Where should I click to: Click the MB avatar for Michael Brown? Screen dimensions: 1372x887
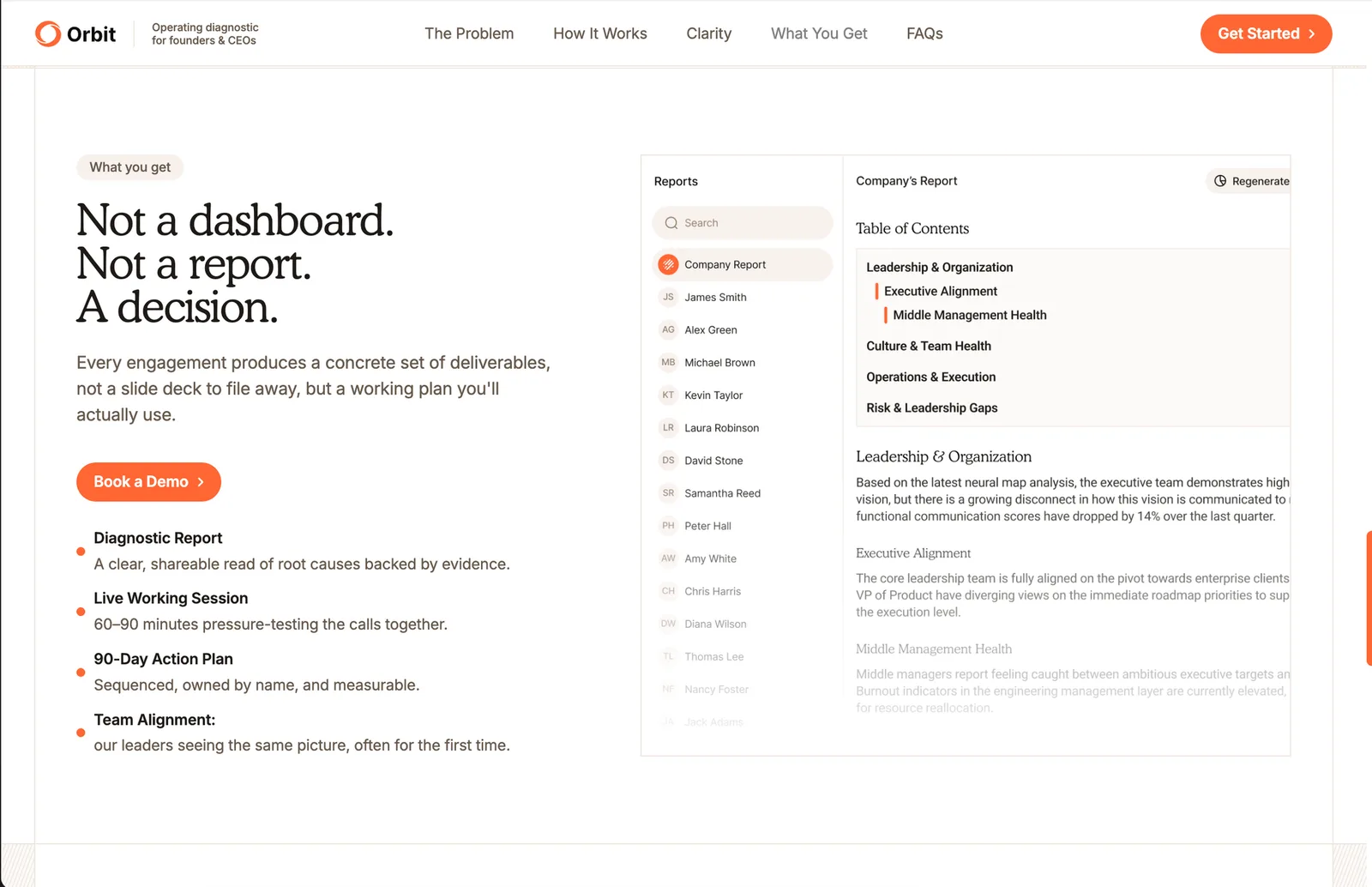pyautogui.click(x=668, y=363)
